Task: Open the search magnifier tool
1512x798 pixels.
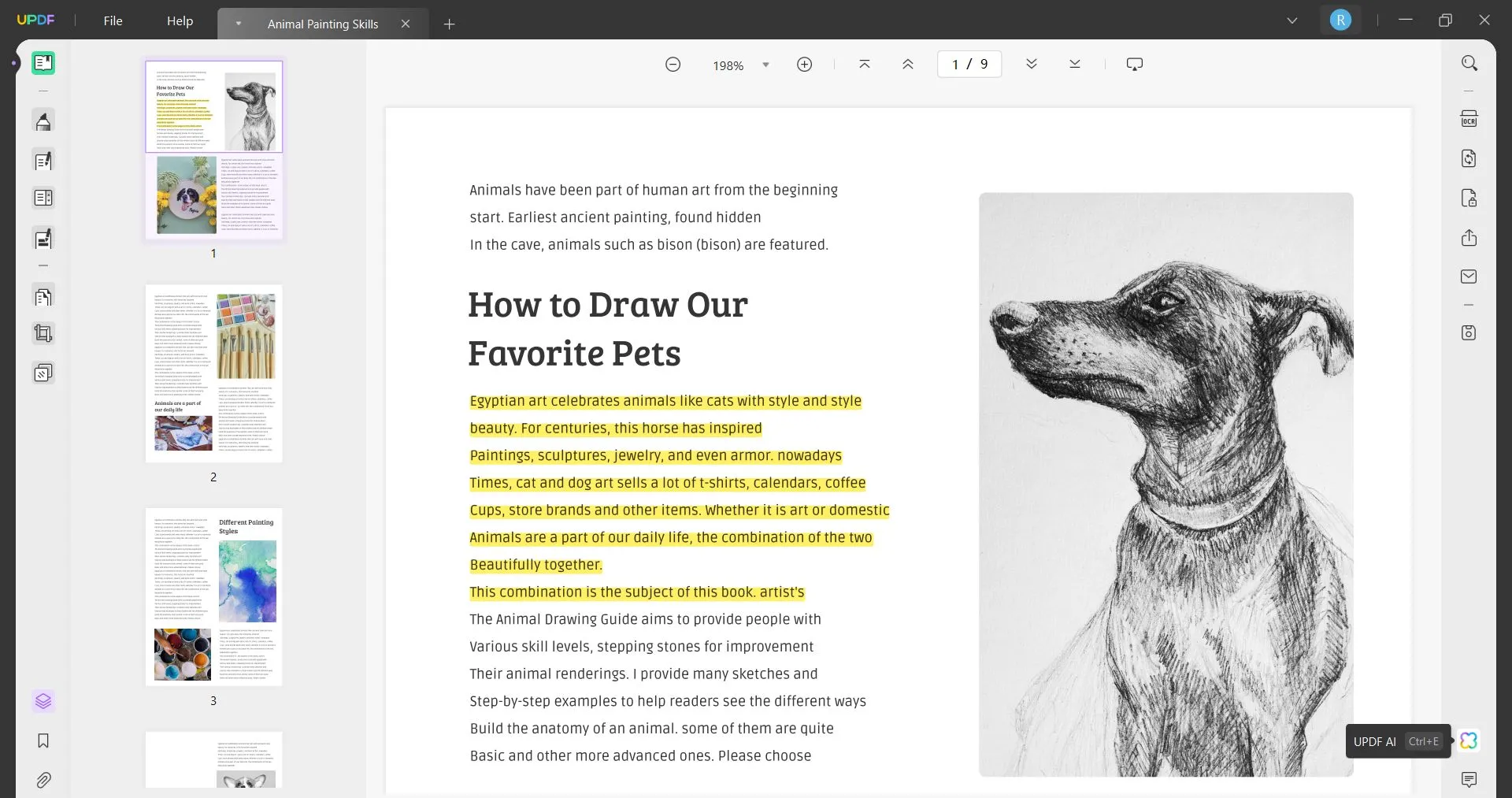Action: click(1469, 63)
